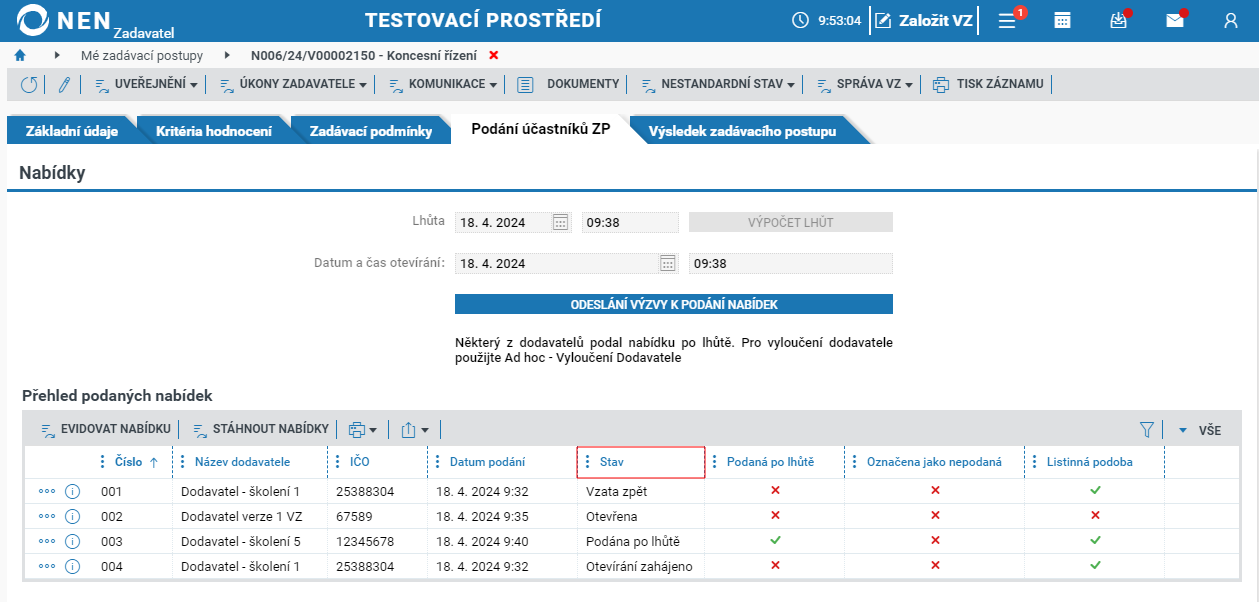Screen dimensions: 1259x602
Task: Open the user profile icon
Action: (x=1231, y=20)
